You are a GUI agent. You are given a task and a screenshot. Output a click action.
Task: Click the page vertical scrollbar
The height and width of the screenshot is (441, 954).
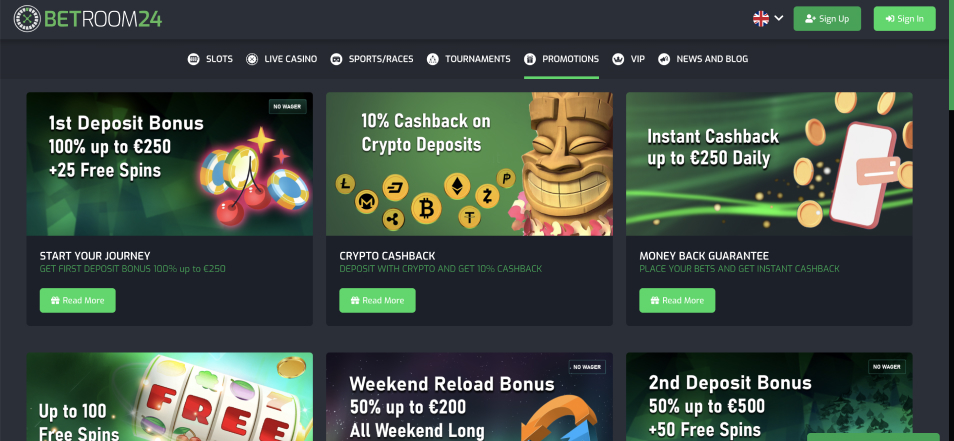(x=950, y=55)
